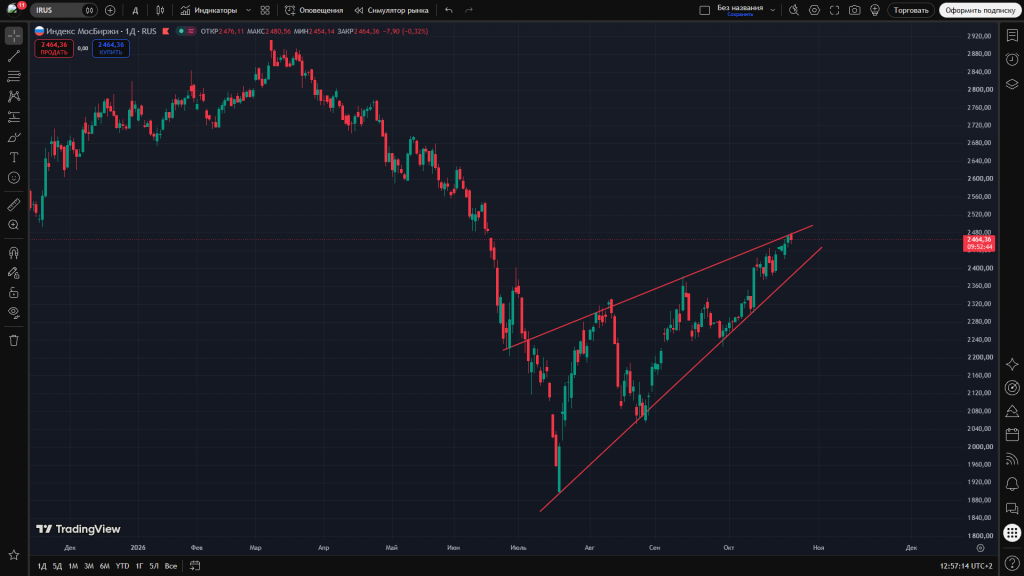
Task: Hide all drawings with the eye icon
Action: (14, 313)
